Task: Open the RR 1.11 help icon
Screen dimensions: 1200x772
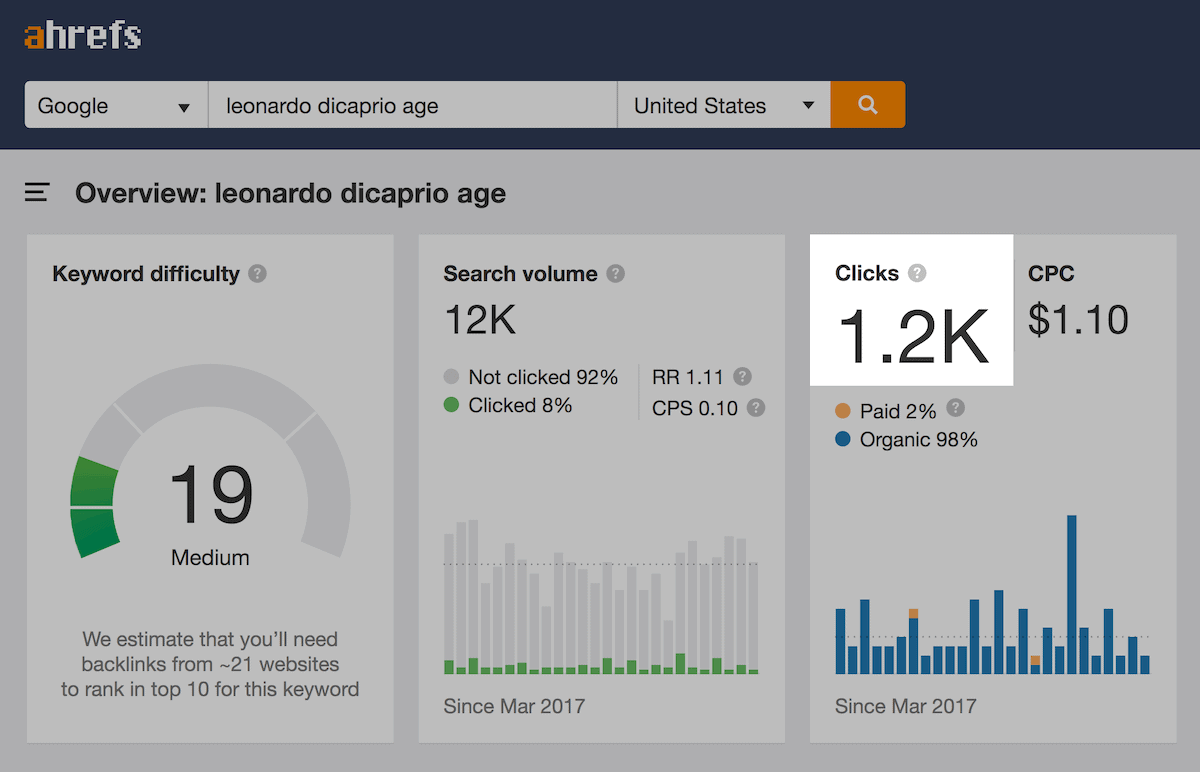Action: click(742, 377)
